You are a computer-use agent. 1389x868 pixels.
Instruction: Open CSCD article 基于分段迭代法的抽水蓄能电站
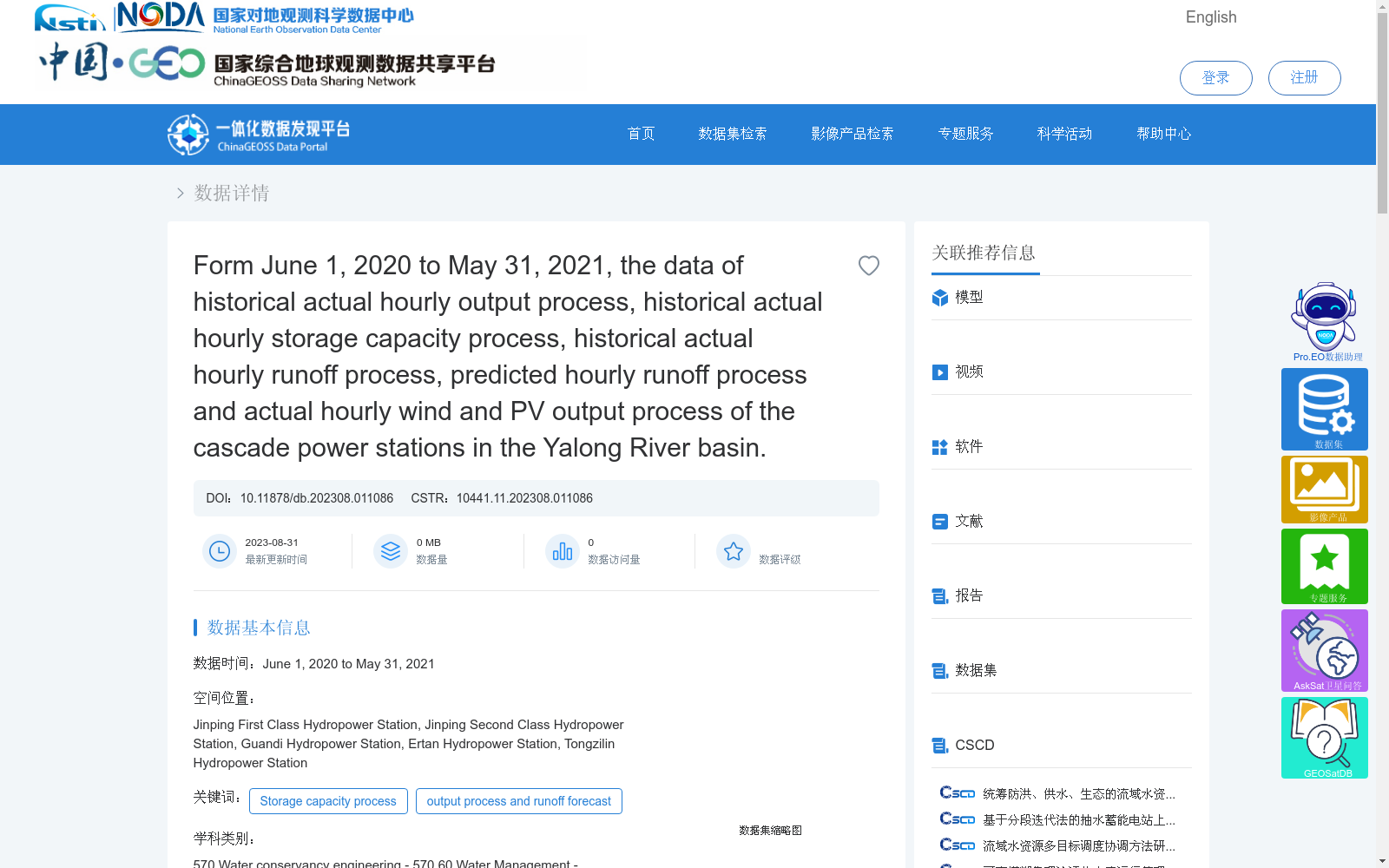click(1079, 820)
